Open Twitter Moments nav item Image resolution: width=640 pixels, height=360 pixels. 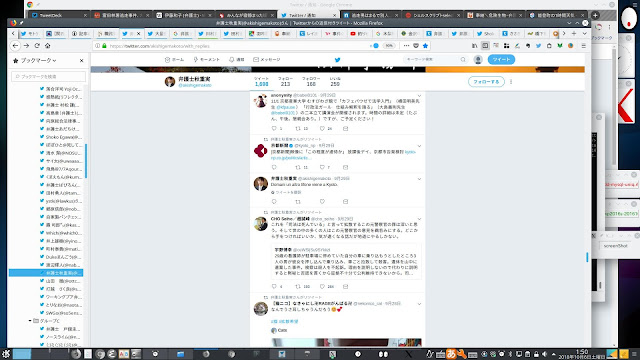coord(207,60)
